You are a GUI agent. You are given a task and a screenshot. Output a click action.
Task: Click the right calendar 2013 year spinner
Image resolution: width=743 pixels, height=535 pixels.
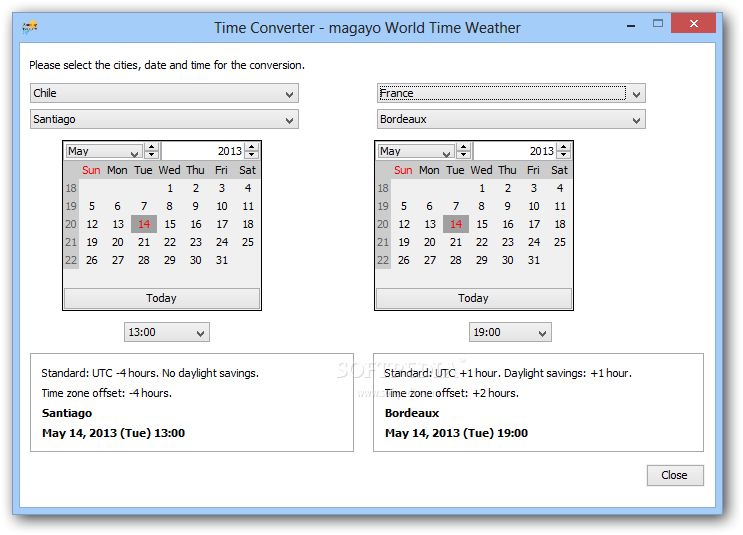click(x=564, y=151)
